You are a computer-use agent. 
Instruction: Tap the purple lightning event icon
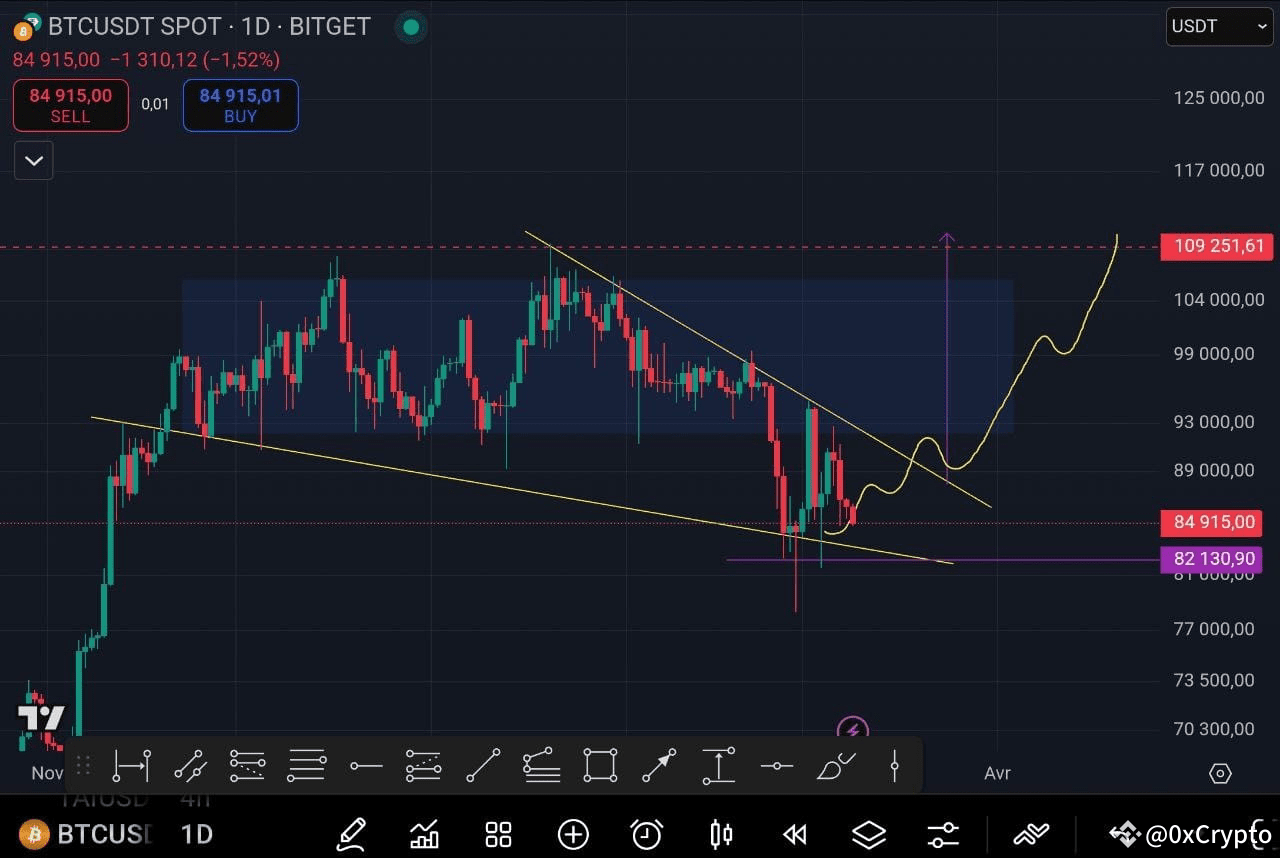coord(852,729)
